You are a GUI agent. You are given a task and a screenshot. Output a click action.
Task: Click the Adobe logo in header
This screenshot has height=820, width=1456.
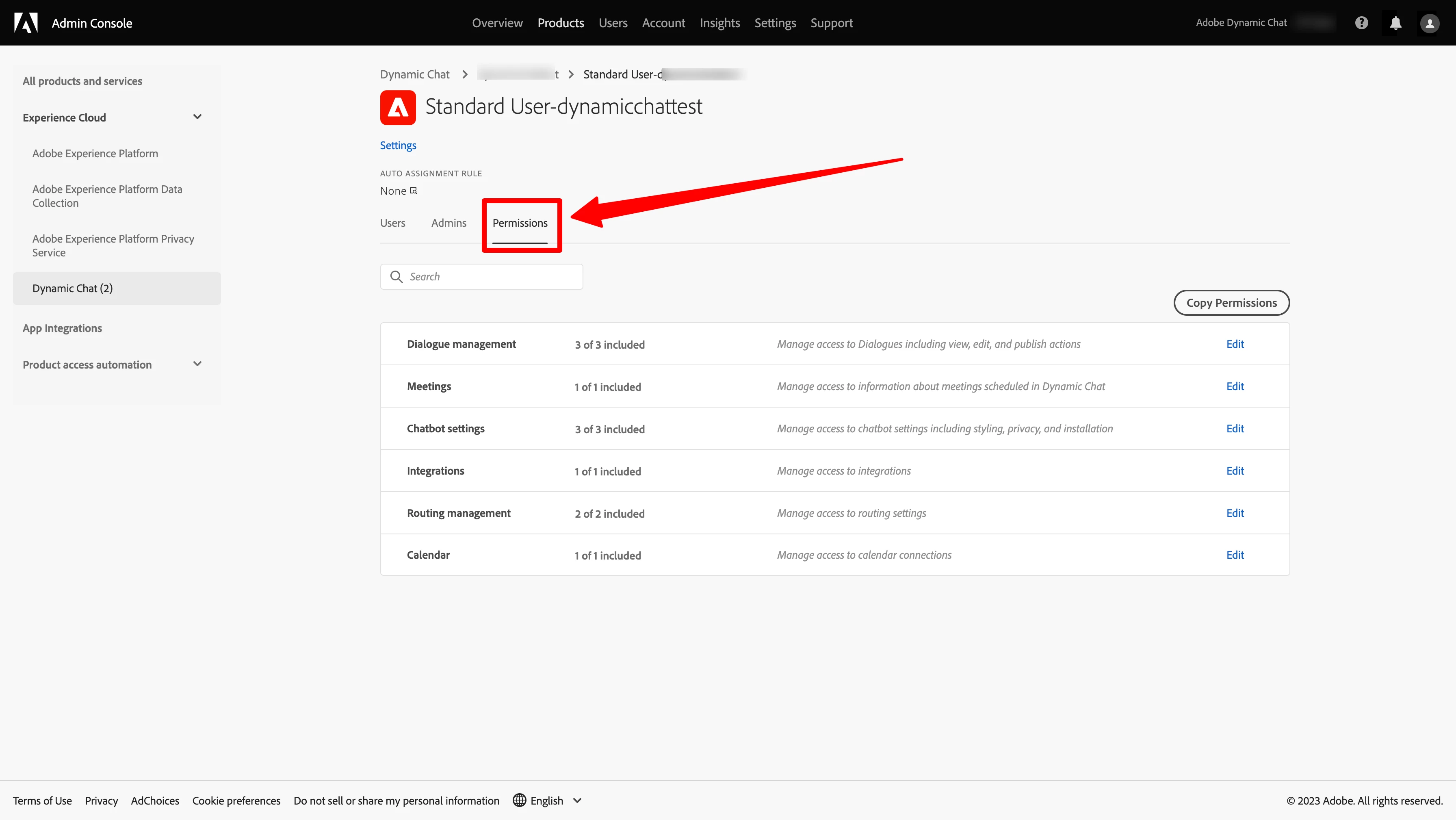[26, 23]
